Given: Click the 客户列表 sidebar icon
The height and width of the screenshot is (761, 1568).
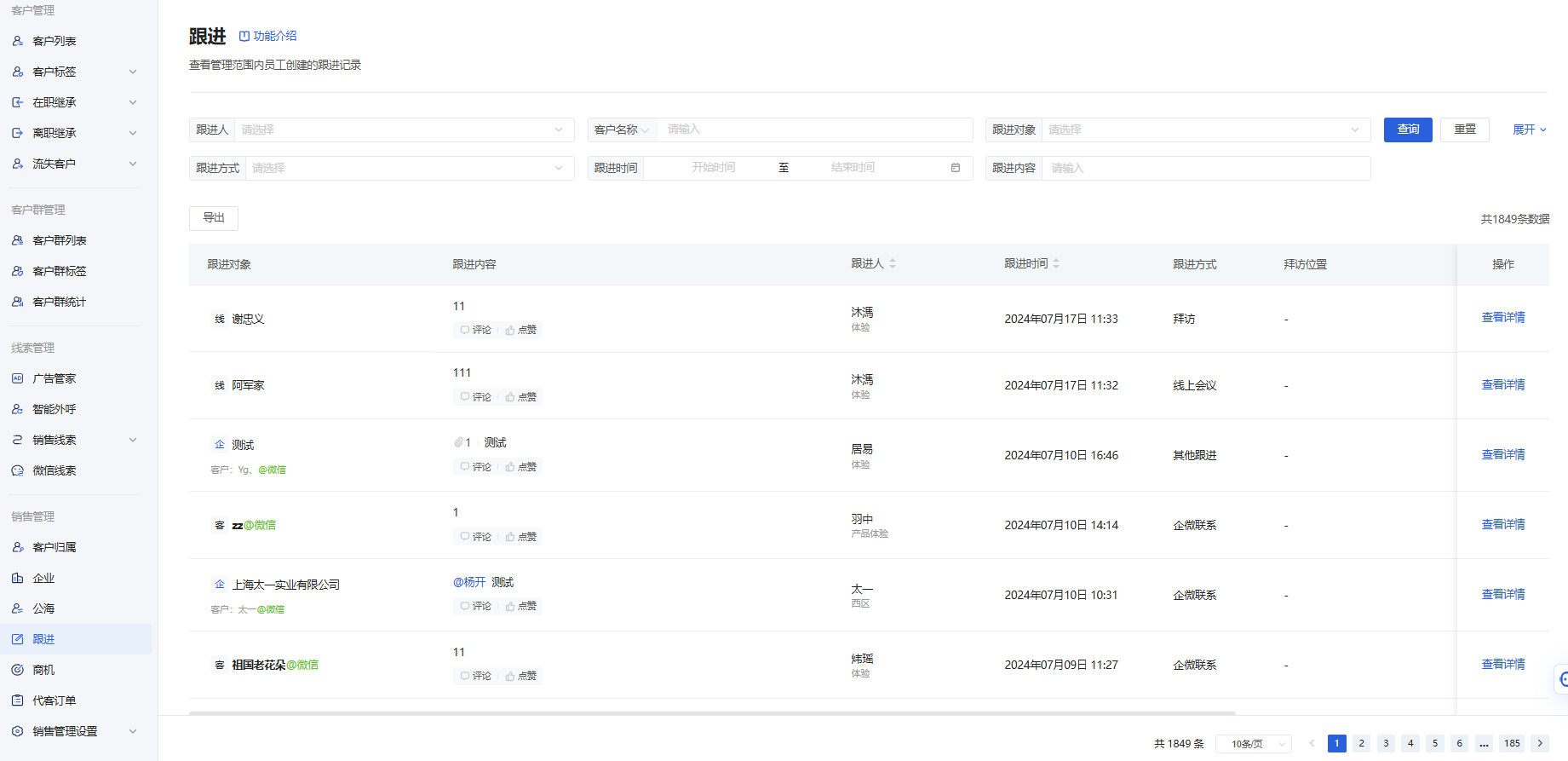Looking at the screenshot, I should [x=17, y=41].
